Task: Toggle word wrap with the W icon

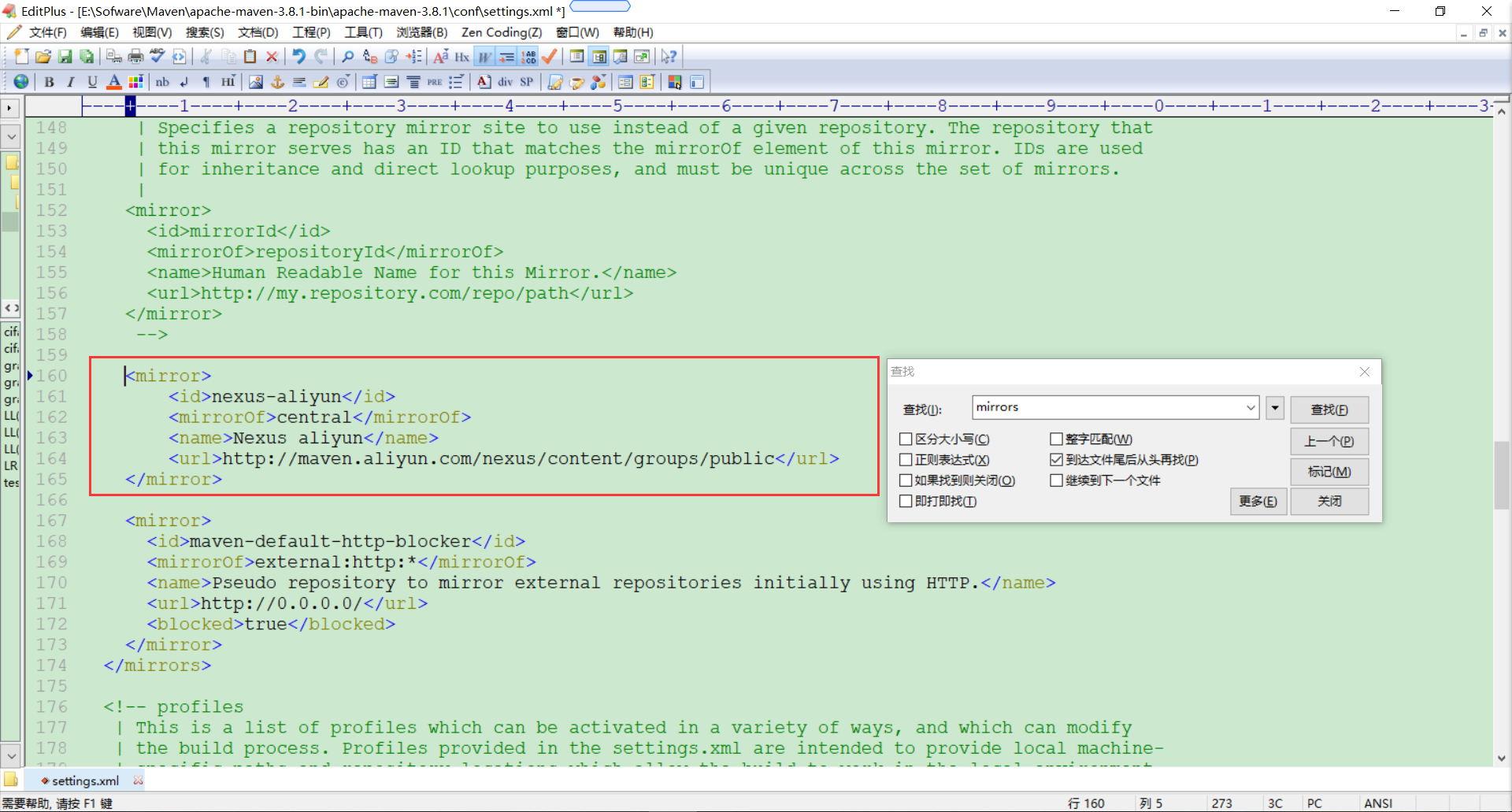Action: (x=485, y=56)
